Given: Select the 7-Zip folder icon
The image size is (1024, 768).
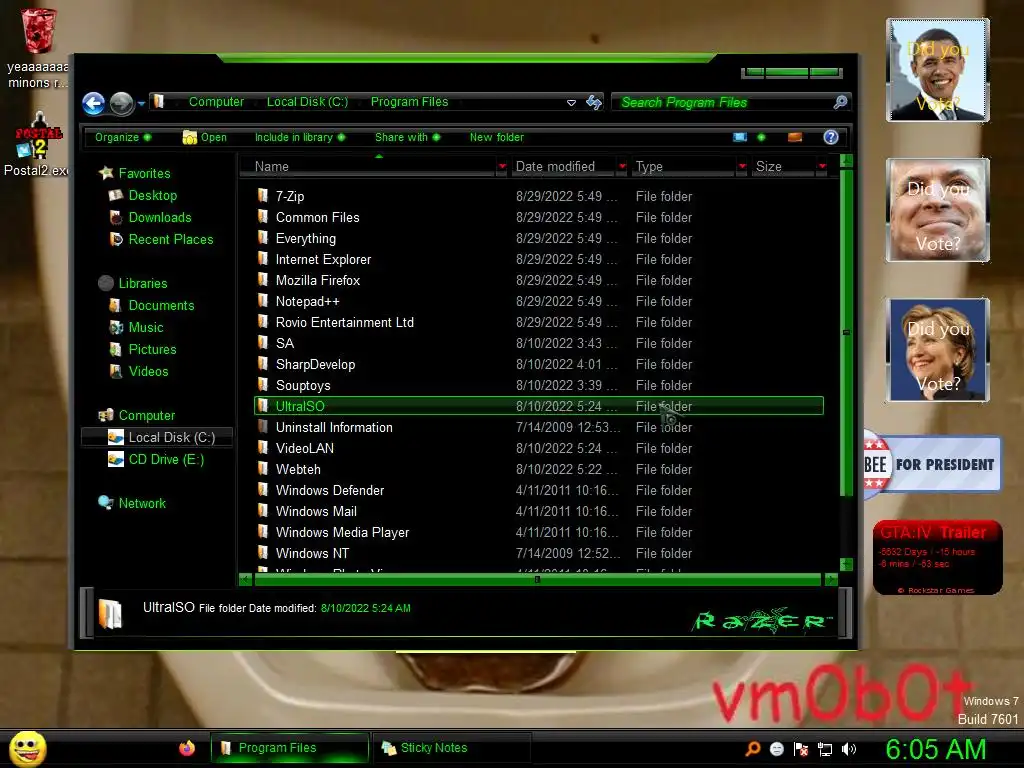Looking at the screenshot, I should [263, 195].
